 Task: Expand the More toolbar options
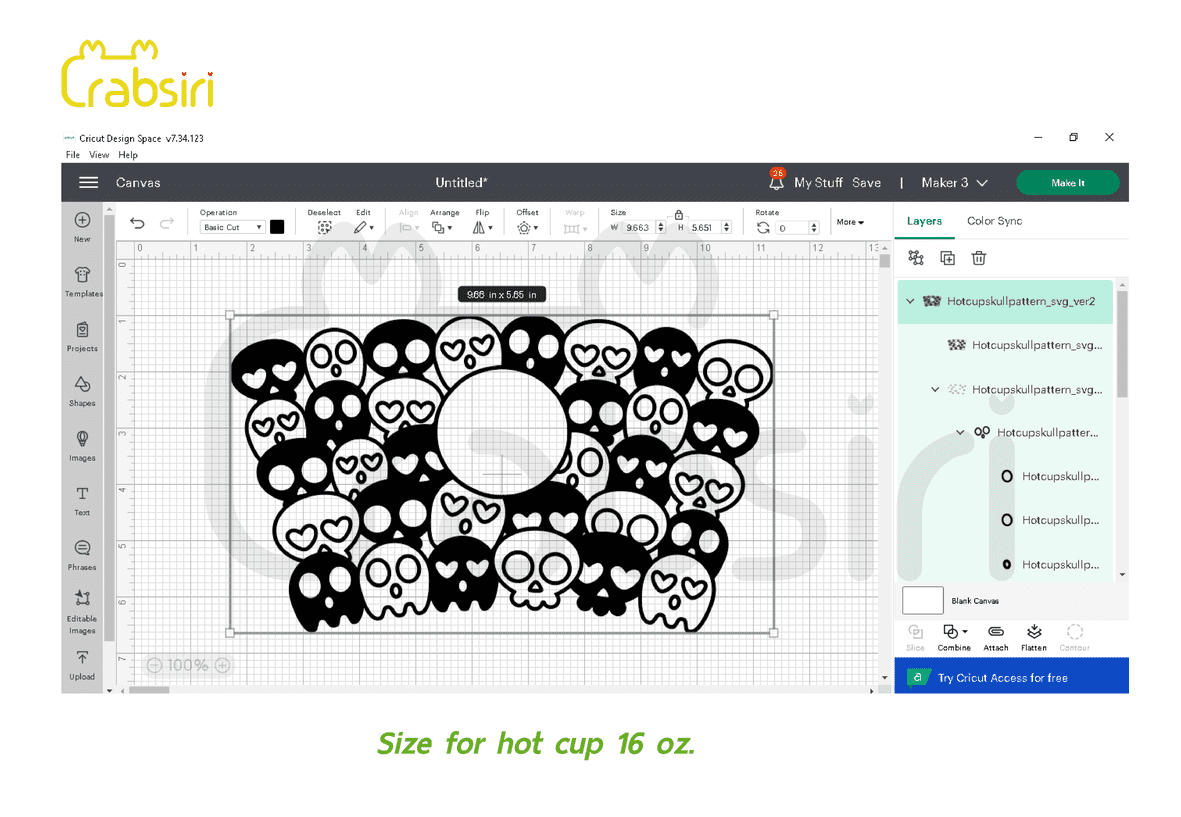[850, 222]
